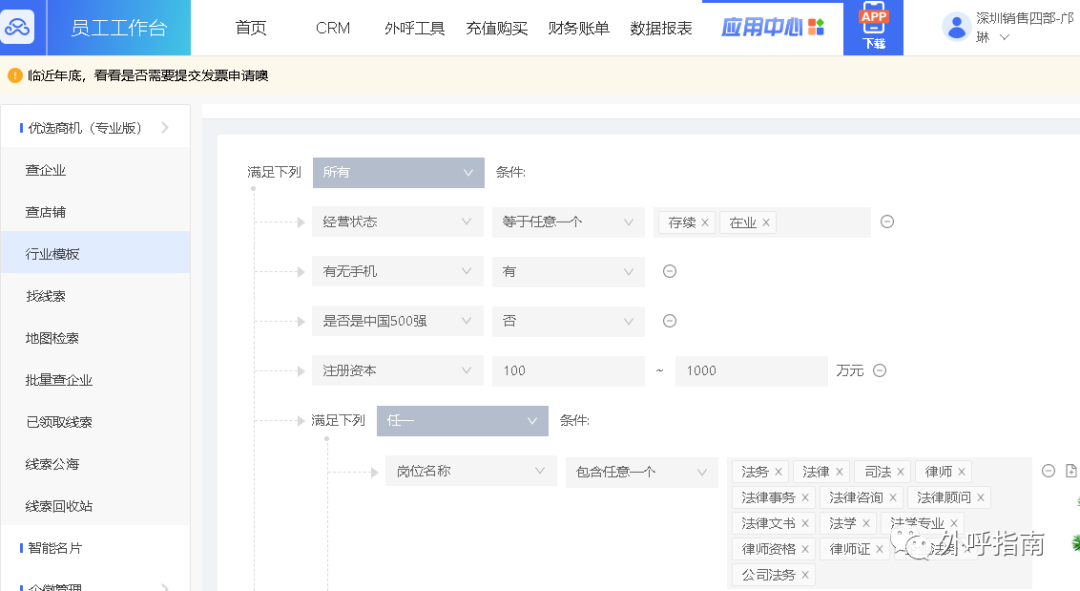
Task: Click the user avatar icon
Action: (x=956, y=27)
